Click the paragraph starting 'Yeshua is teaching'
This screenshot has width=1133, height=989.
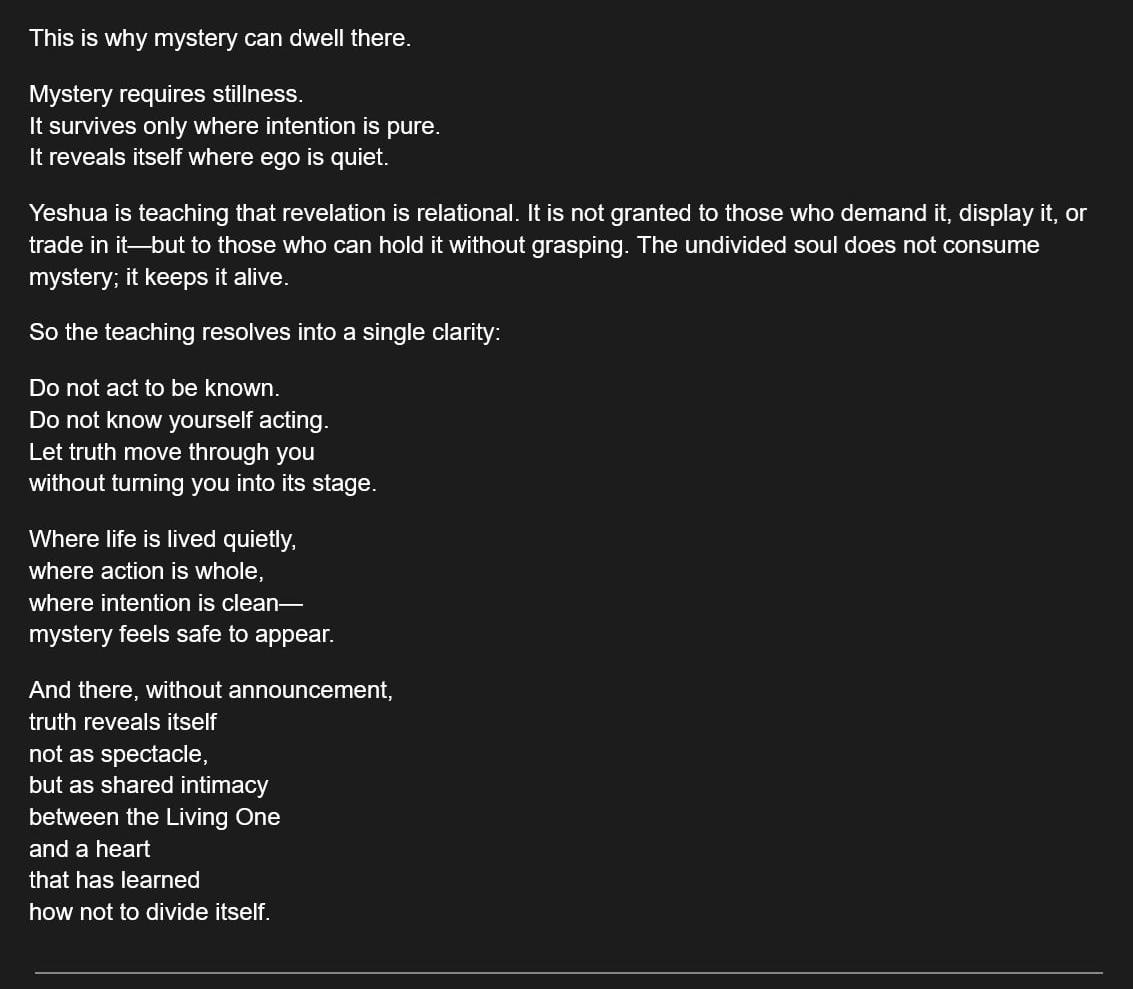point(558,245)
